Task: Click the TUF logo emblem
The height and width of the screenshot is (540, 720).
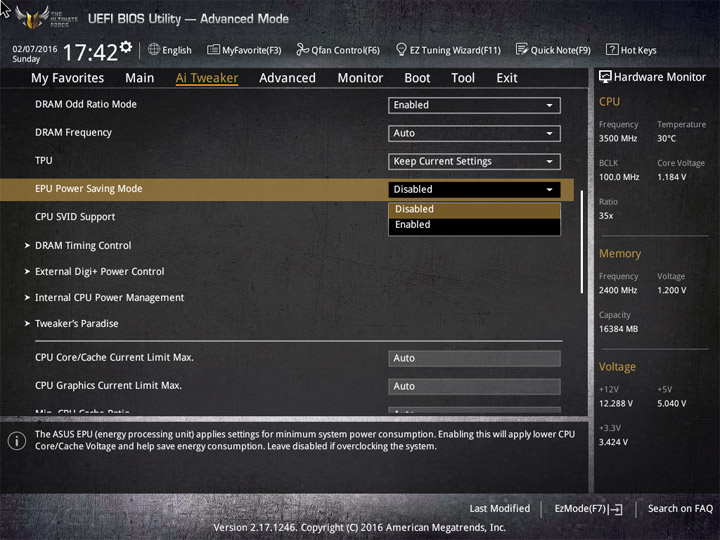Action: (32, 17)
